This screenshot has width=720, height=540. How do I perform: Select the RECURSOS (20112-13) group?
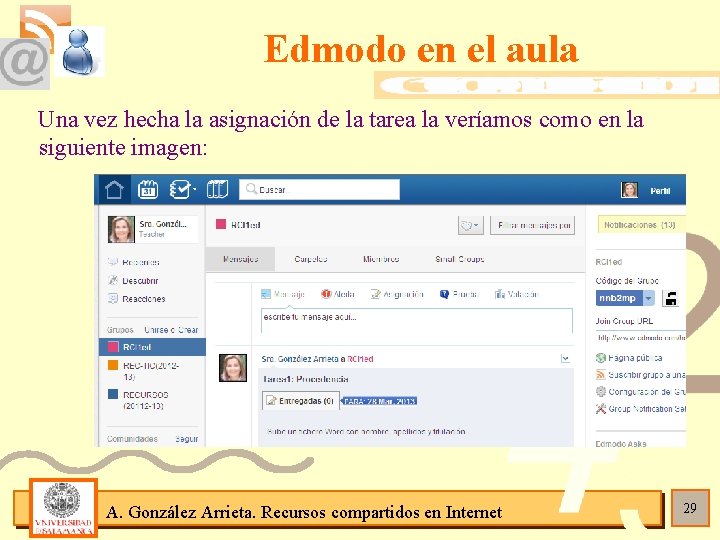(x=145, y=400)
